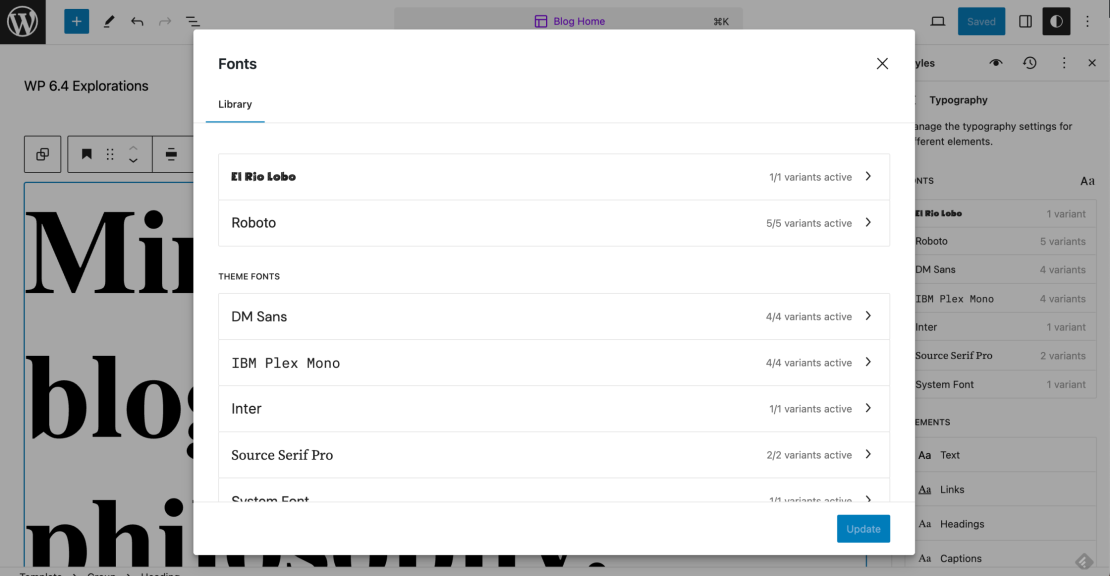Redo the last change
Screen dimensions: 1110x576
(164, 20)
